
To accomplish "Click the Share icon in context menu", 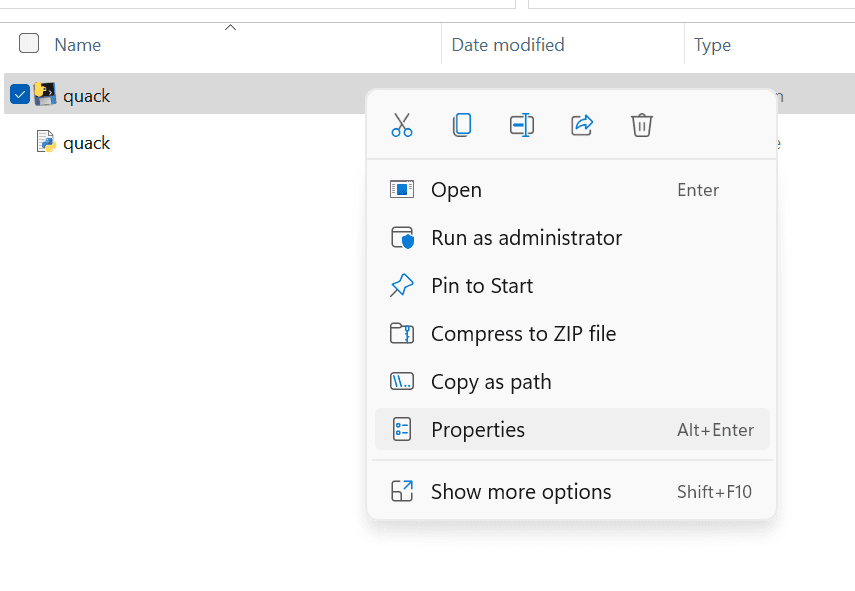I will point(582,125).
